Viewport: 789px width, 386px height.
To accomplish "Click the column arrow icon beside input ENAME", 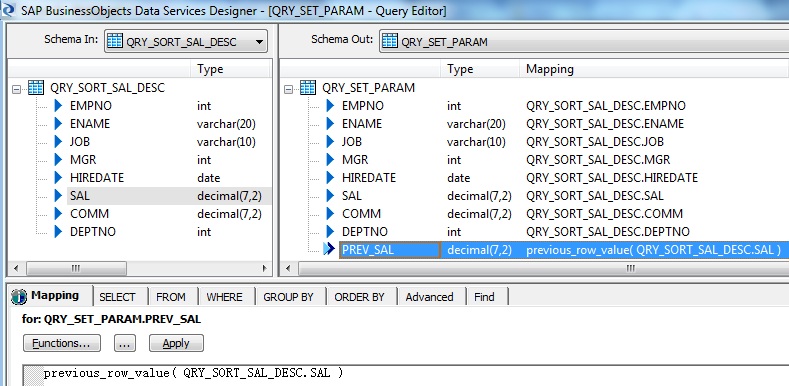I will 58,124.
